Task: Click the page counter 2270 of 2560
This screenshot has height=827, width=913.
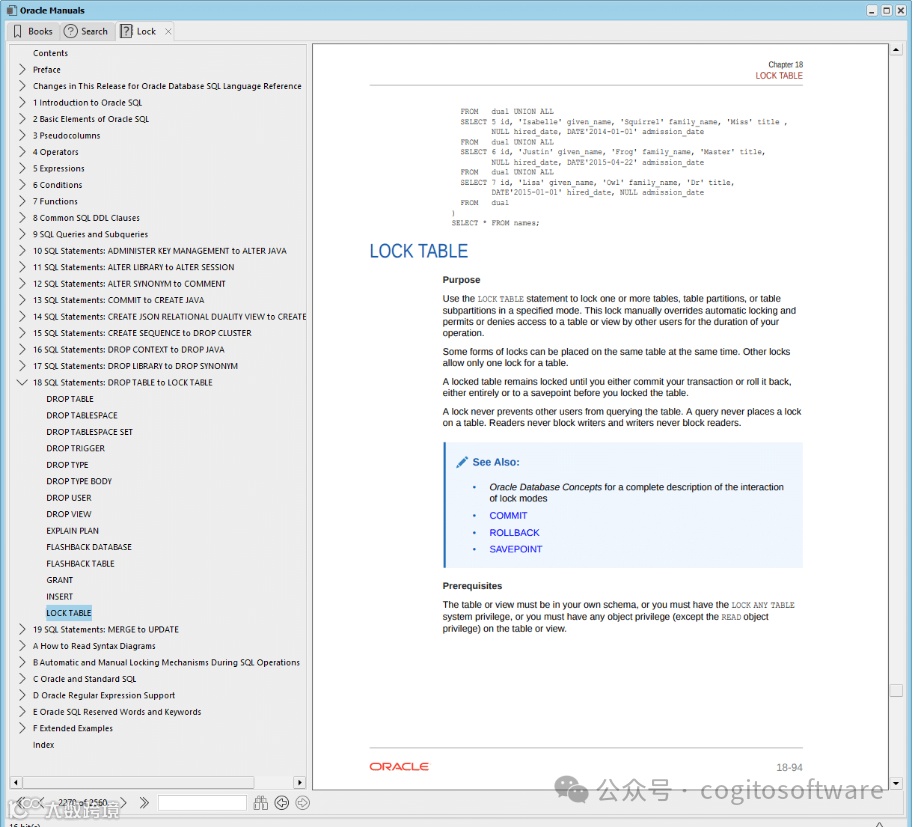Action: point(82,803)
